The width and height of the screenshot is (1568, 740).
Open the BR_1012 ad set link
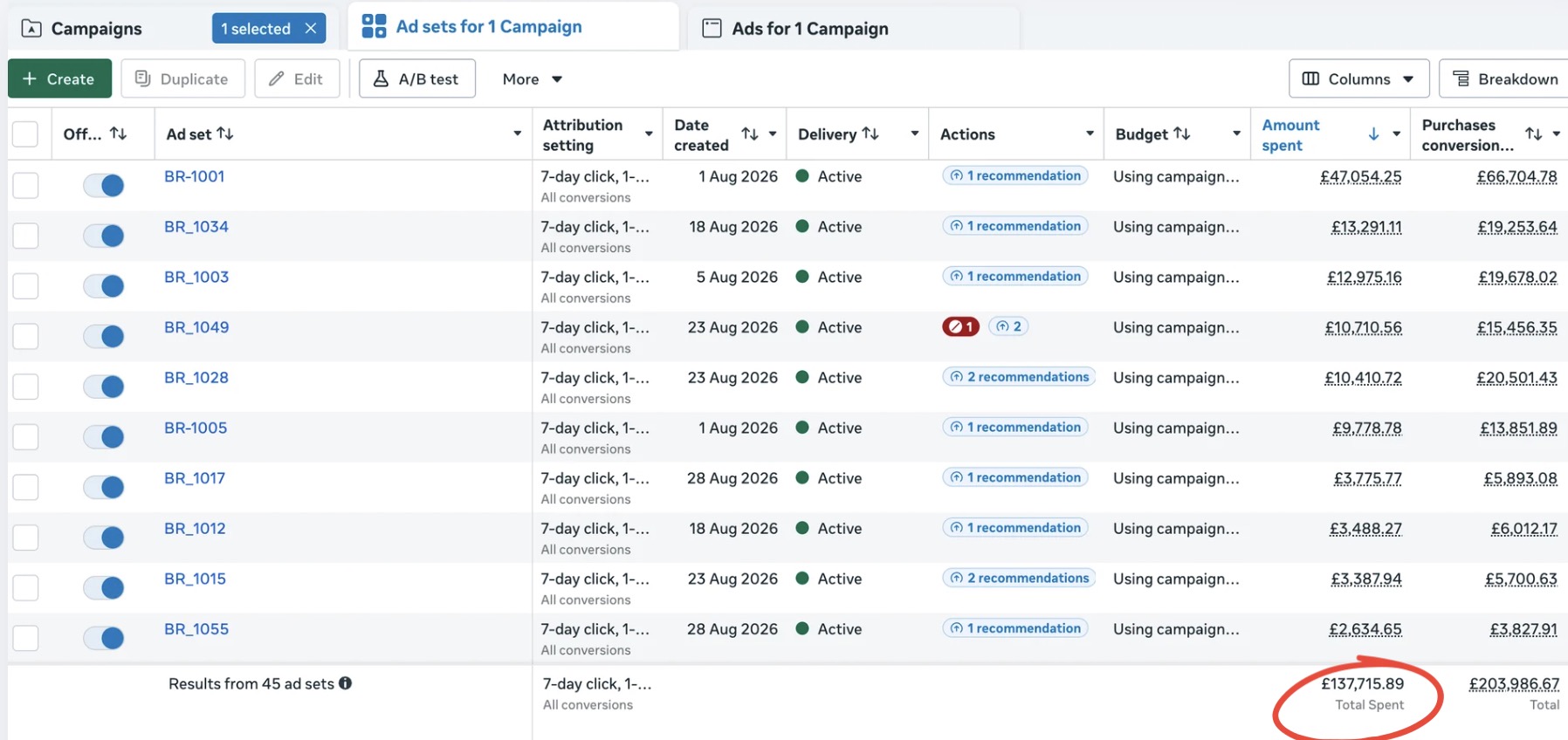pyautogui.click(x=195, y=528)
